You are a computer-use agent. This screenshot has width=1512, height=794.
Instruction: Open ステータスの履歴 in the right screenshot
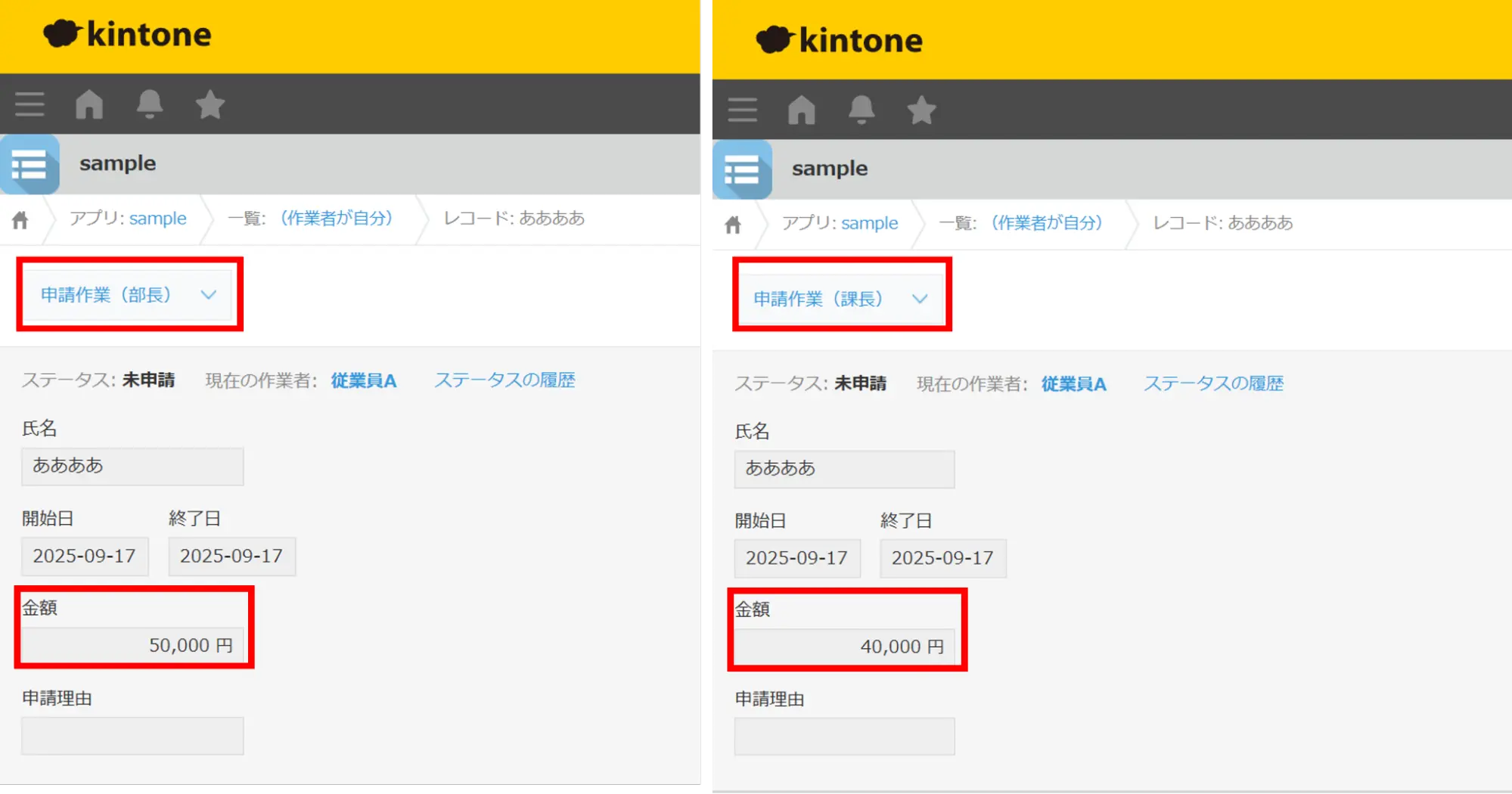1213,384
